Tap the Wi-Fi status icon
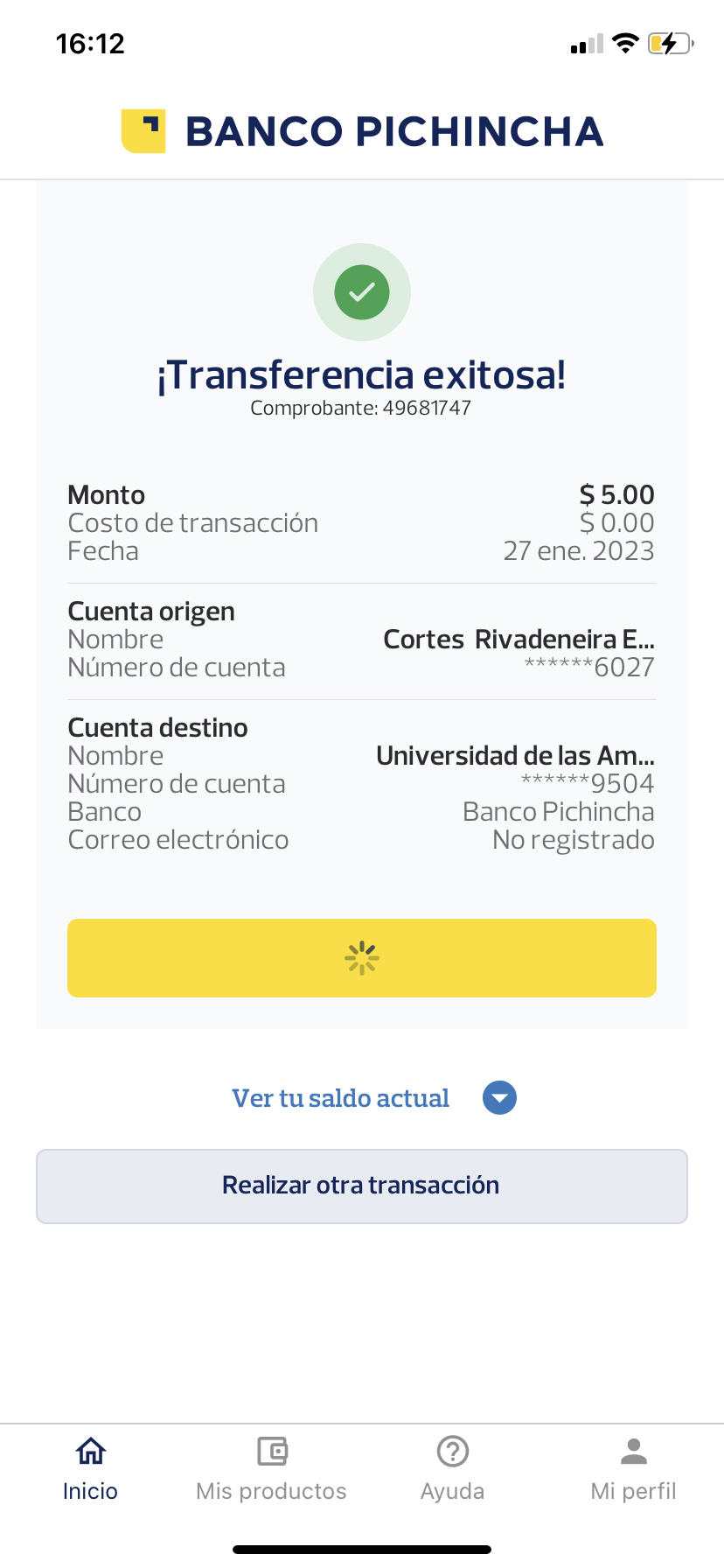The image size is (724, 1568). (x=625, y=44)
